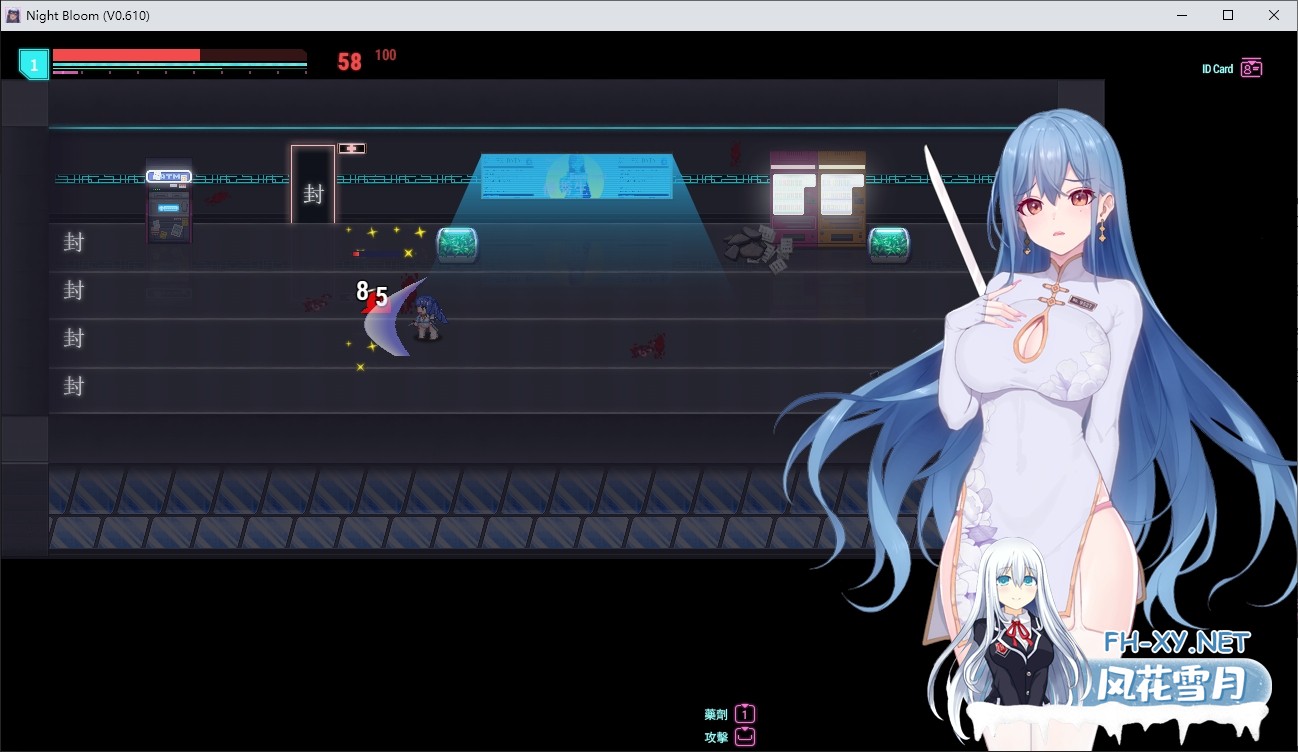Click the pink vending machine
1298x752 pixels.
(793, 198)
